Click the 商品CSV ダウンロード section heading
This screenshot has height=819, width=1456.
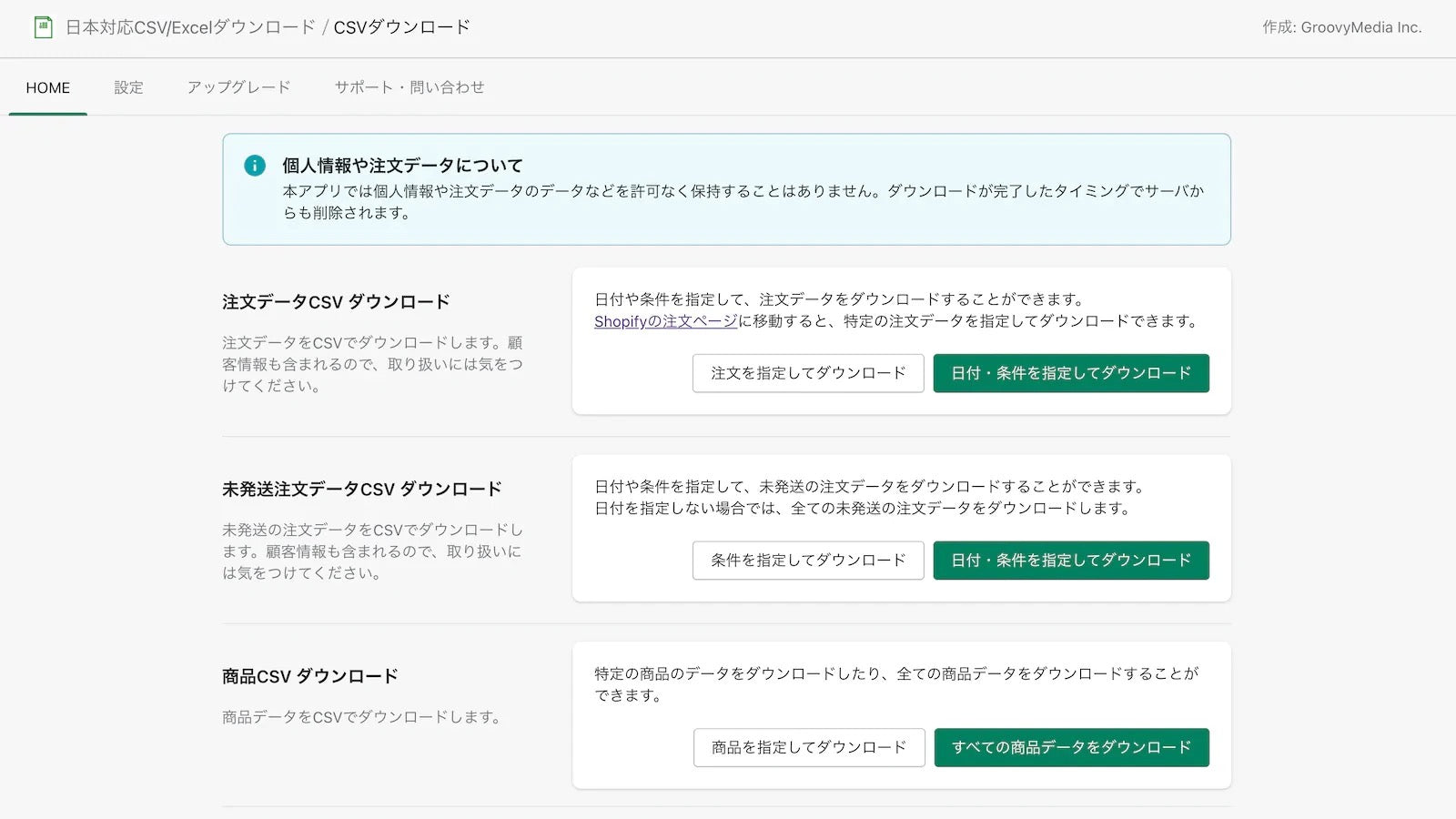(309, 677)
